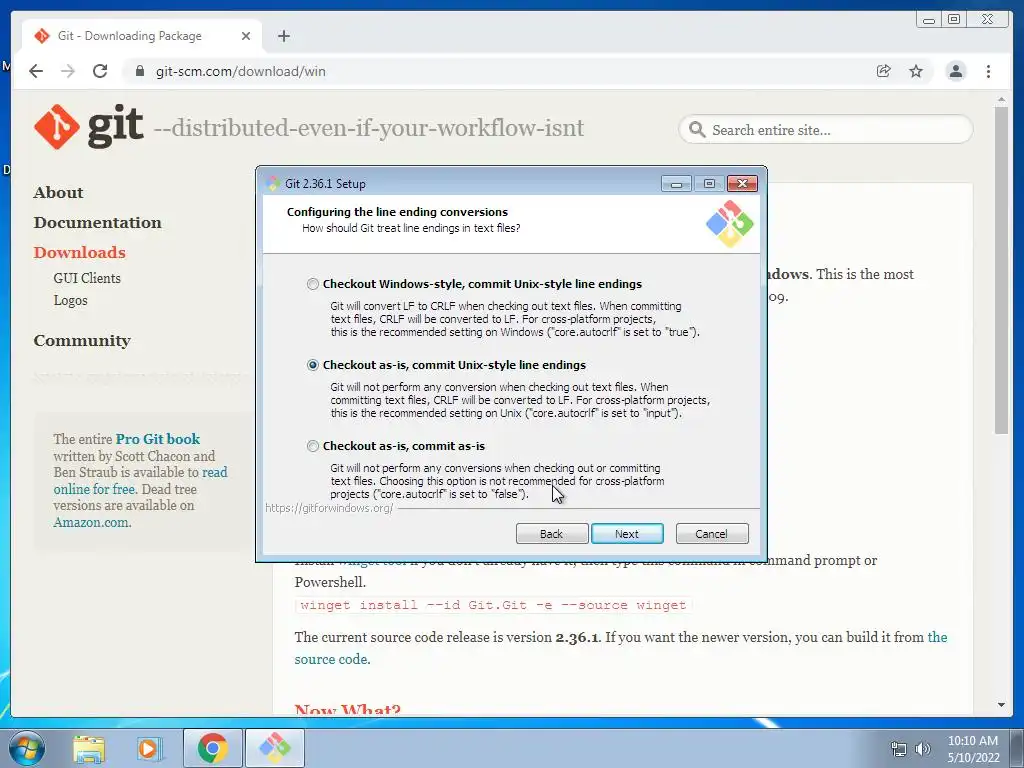
Task: Open the source code link
Action: [331, 659]
